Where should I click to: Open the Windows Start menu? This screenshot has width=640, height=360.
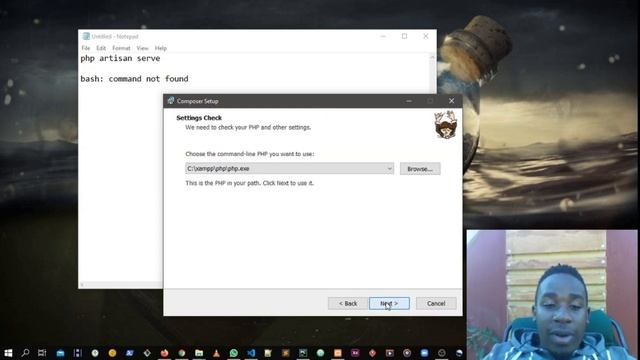click(8, 353)
